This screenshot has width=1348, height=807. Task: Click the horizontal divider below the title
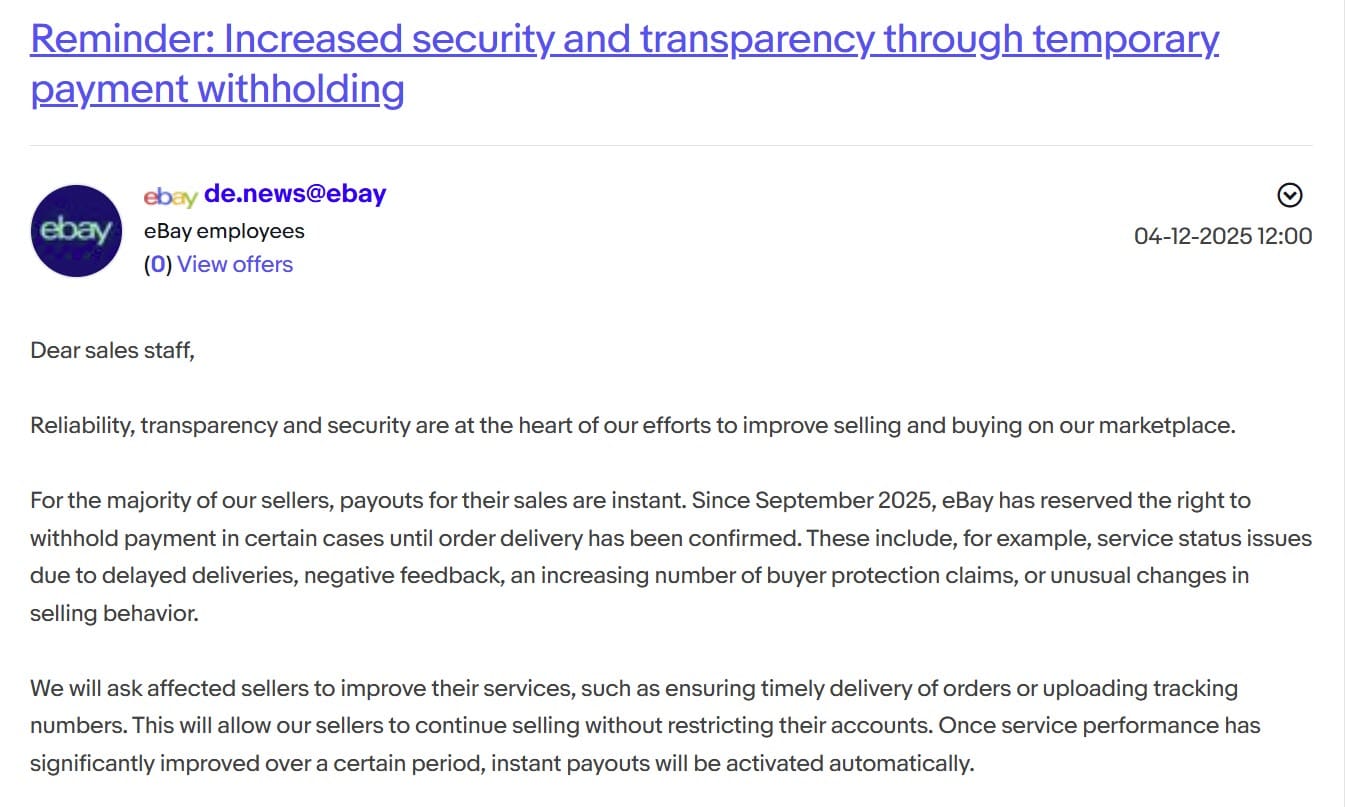tap(670, 146)
